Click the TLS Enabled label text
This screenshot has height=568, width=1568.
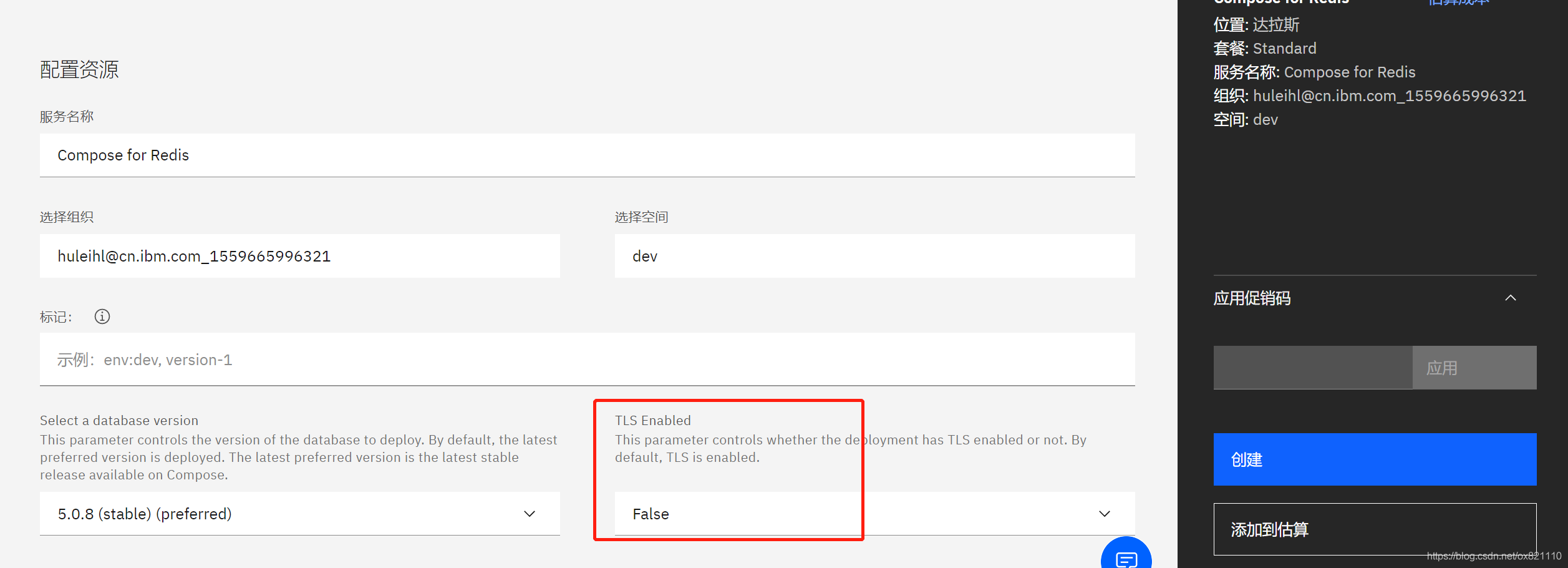652,421
